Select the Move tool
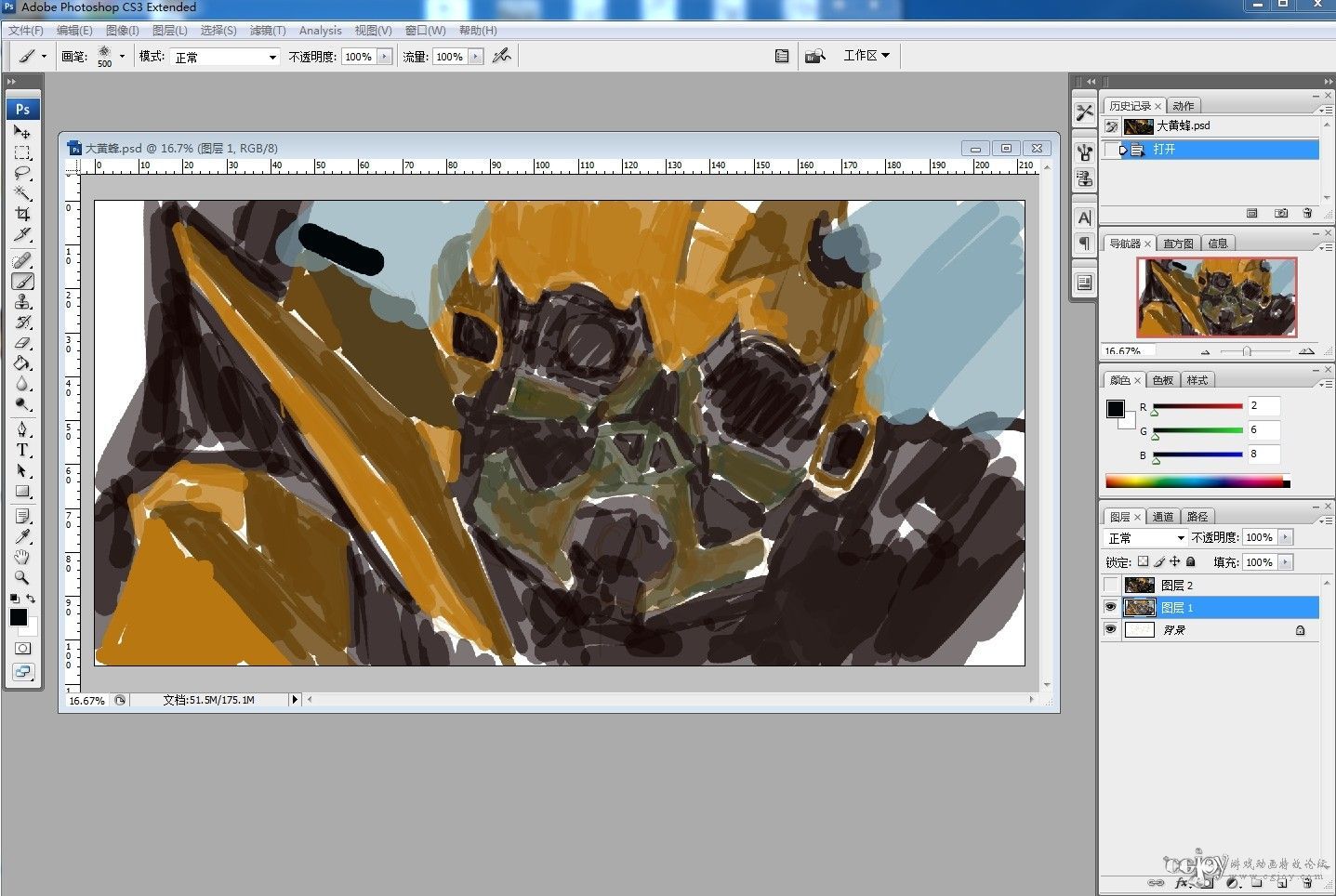1336x896 pixels. 22,132
